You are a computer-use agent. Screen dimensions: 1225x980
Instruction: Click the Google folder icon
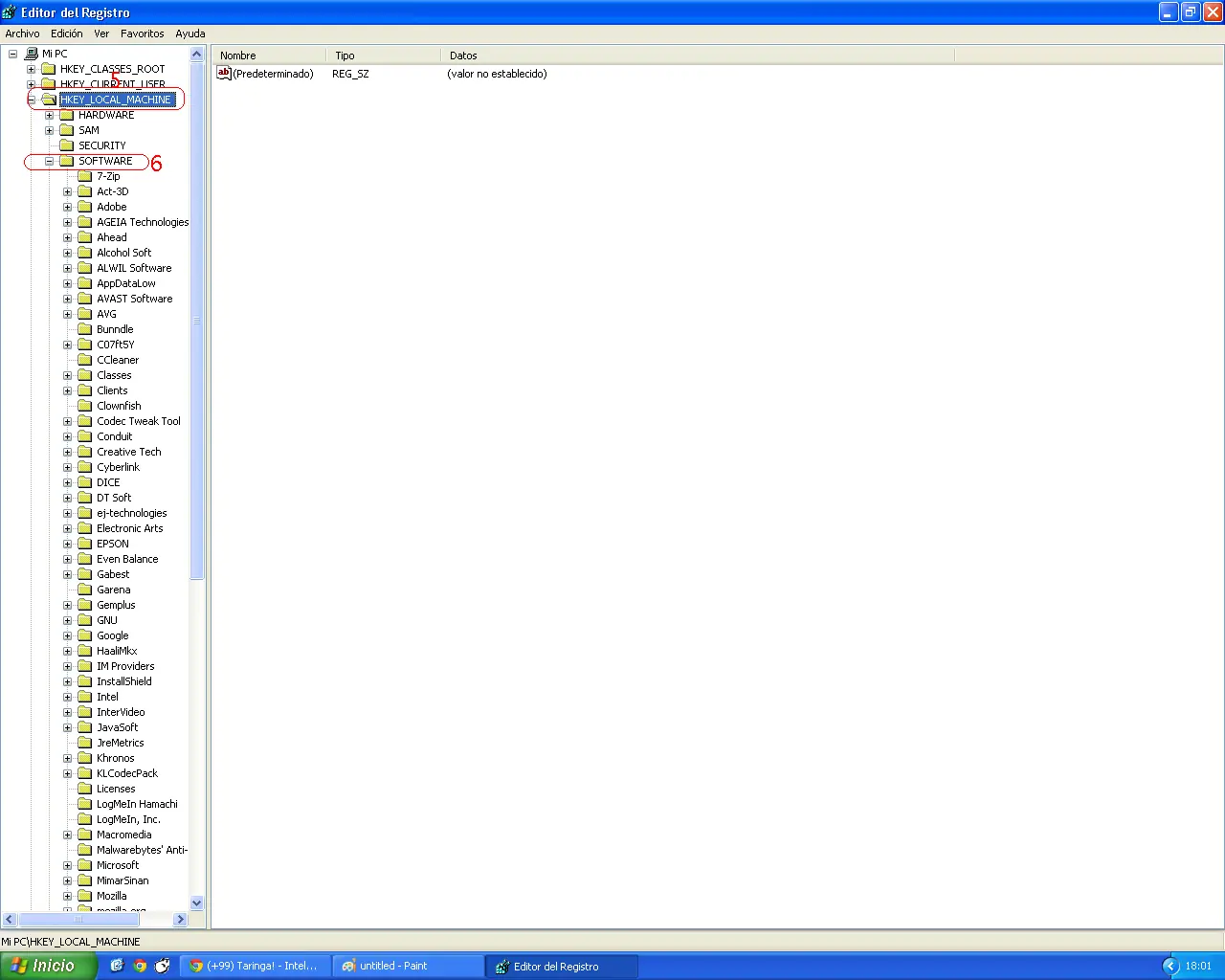tap(85, 635)
